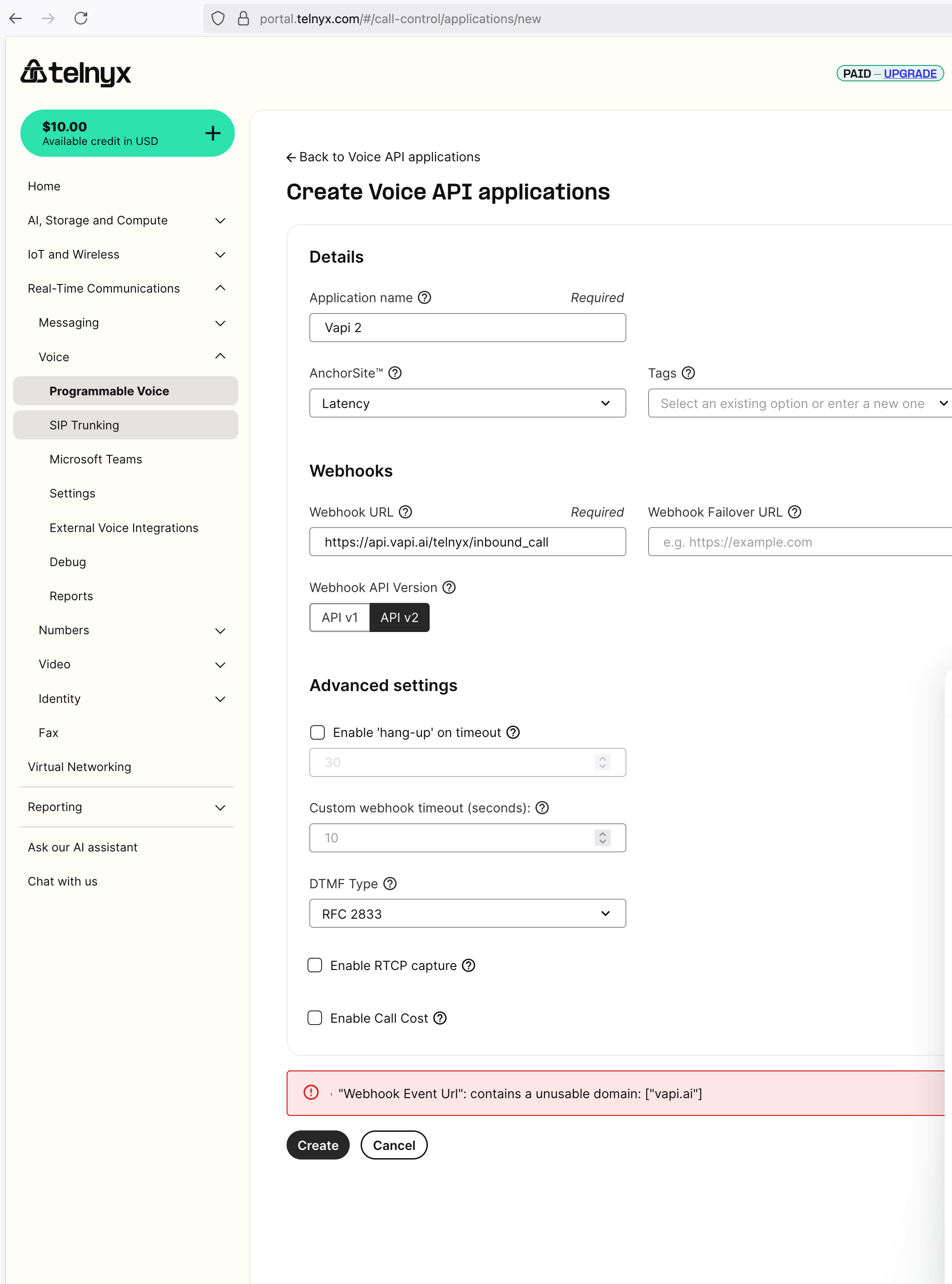Reload the page with browser refresh icon
The width and height of the screenshot is (952, 1284).
81,19
